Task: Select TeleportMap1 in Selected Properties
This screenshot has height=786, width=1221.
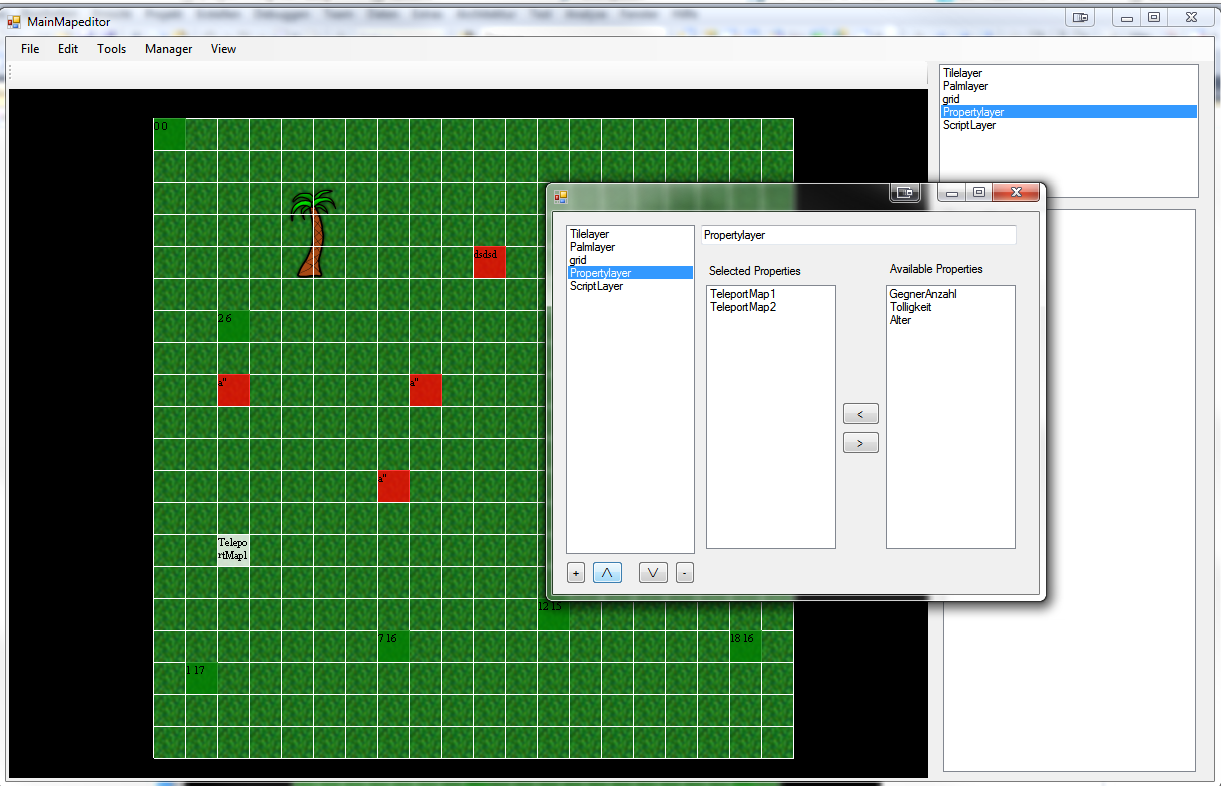Action: (x=743, y=294)
